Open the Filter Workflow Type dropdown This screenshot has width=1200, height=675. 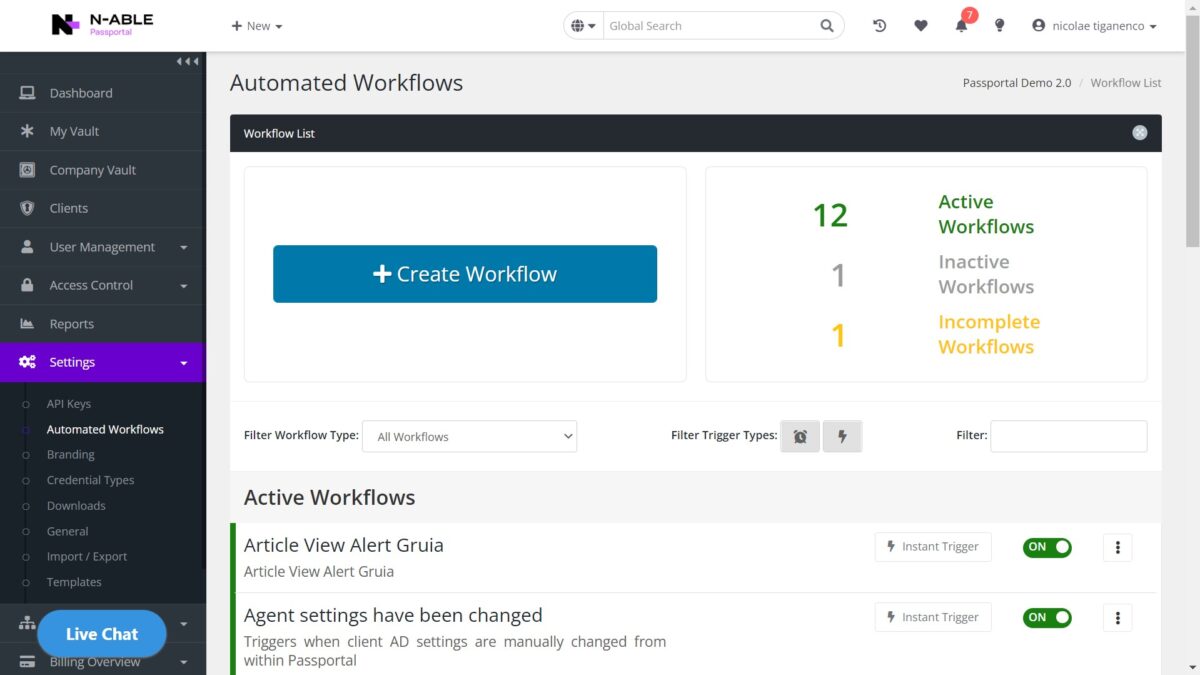coord(469,436)
